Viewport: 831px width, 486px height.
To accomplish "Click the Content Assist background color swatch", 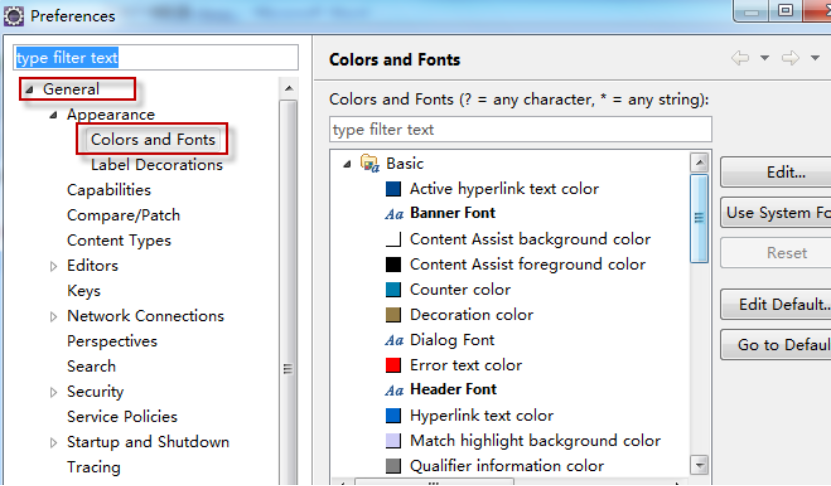I will tap(393, 239).
